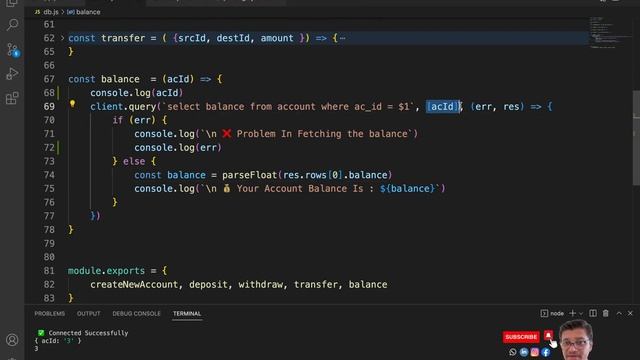This screenshot has width=640, height=360.
Task: Switch to the Output panel tab
Action: click(x=88, y=313)
